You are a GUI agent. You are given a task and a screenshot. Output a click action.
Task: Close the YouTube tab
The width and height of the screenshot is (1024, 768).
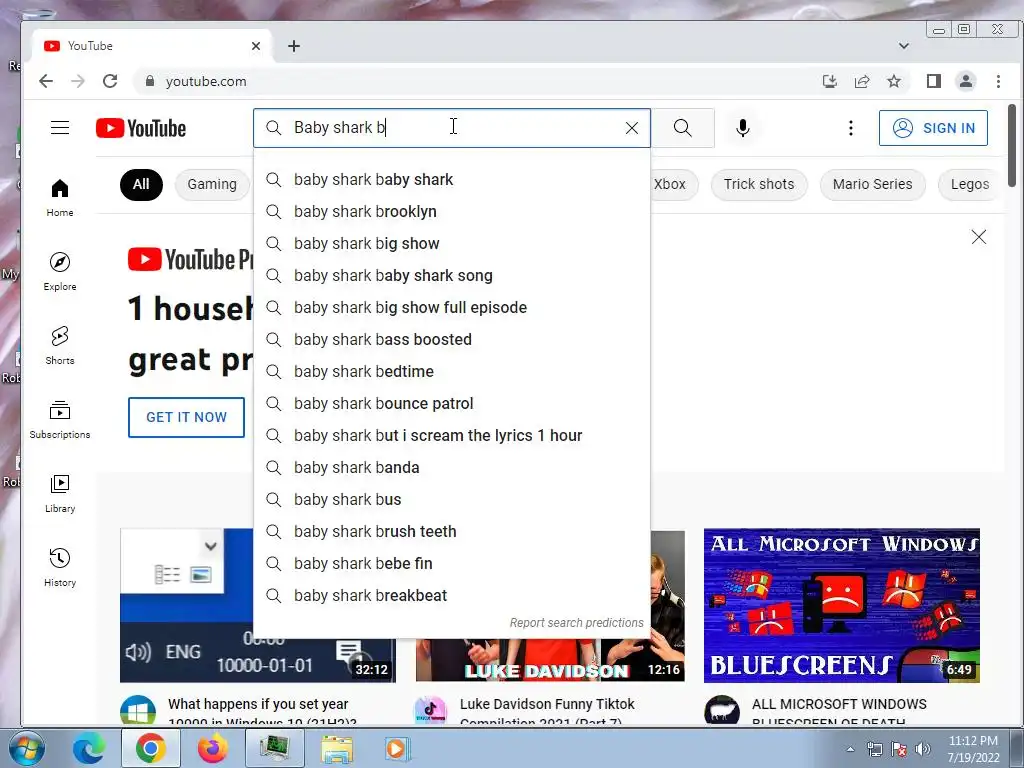click(x=256, y=46)
